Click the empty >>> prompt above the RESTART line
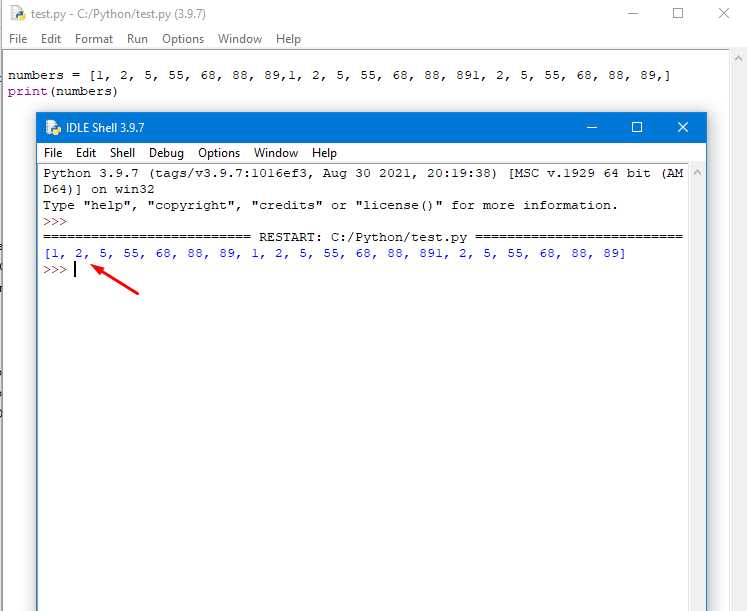 [55, 221]
